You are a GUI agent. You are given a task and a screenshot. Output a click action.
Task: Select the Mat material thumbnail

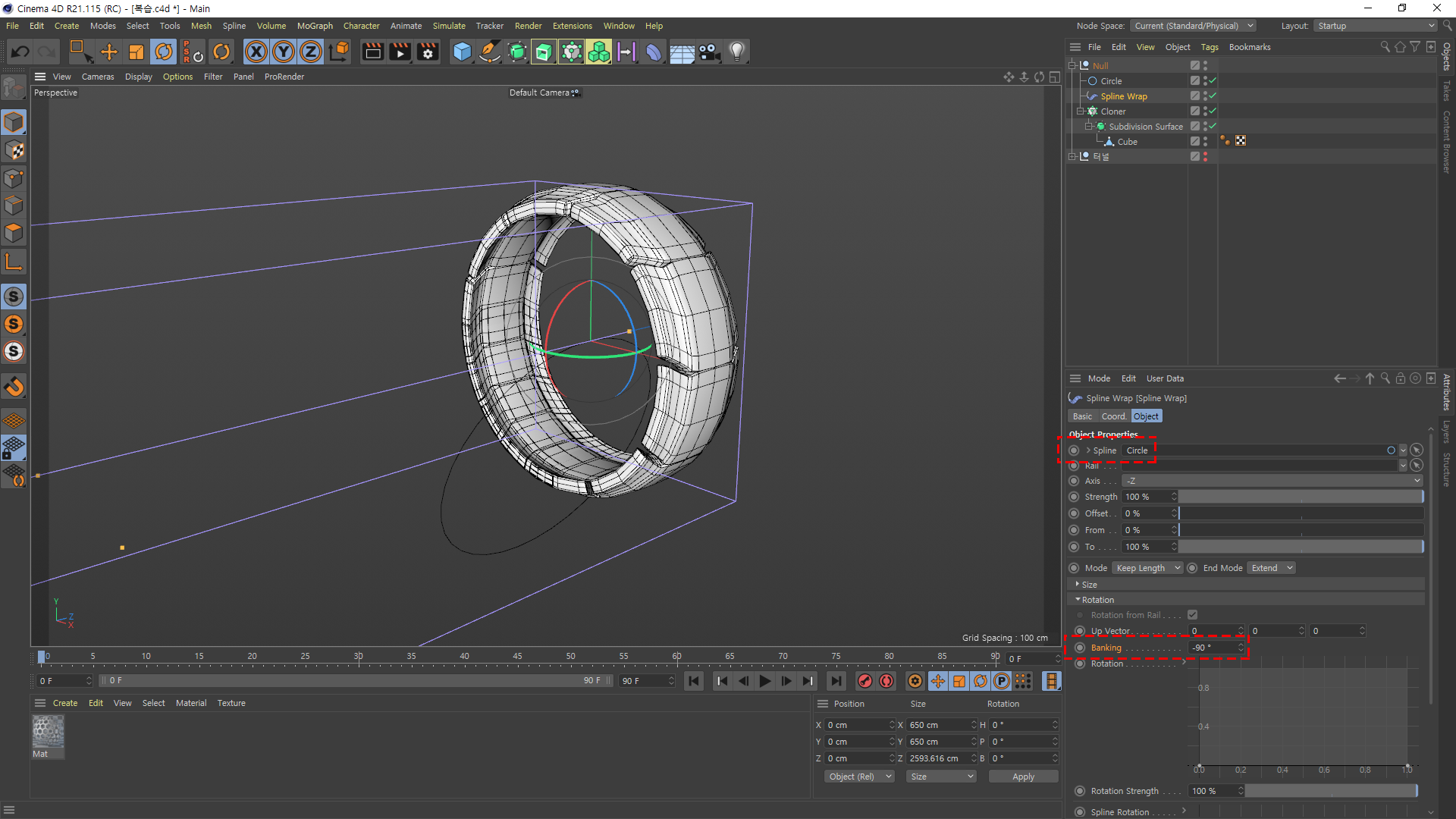(48, 733)
